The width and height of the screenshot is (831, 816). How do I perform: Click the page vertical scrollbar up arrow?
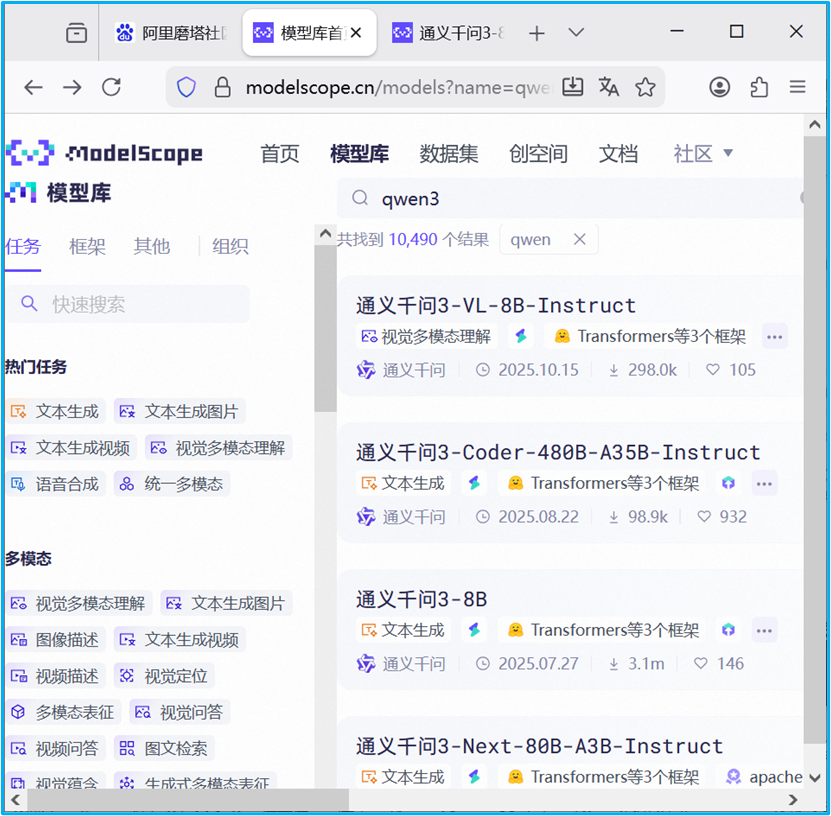point(815,125)
